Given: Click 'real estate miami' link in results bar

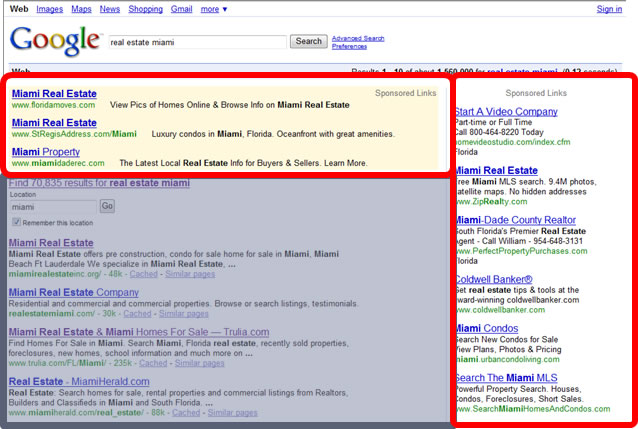Looking at the screenshot, I should tap(522, 72).
